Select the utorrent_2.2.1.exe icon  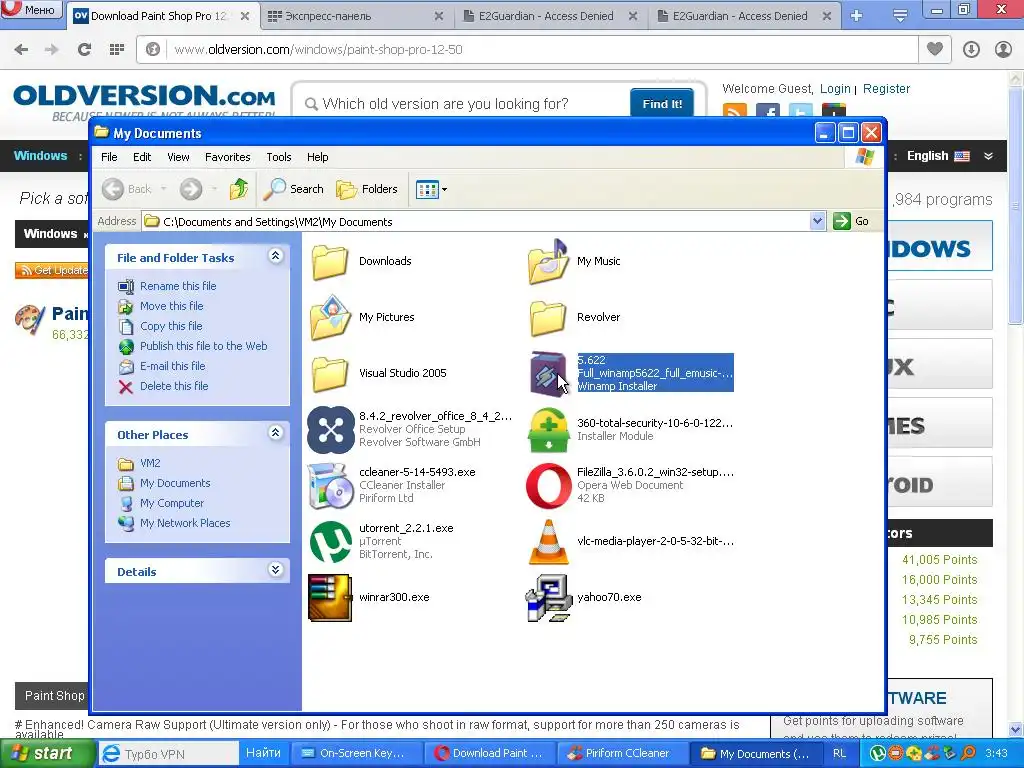click(x=330, y=541)
